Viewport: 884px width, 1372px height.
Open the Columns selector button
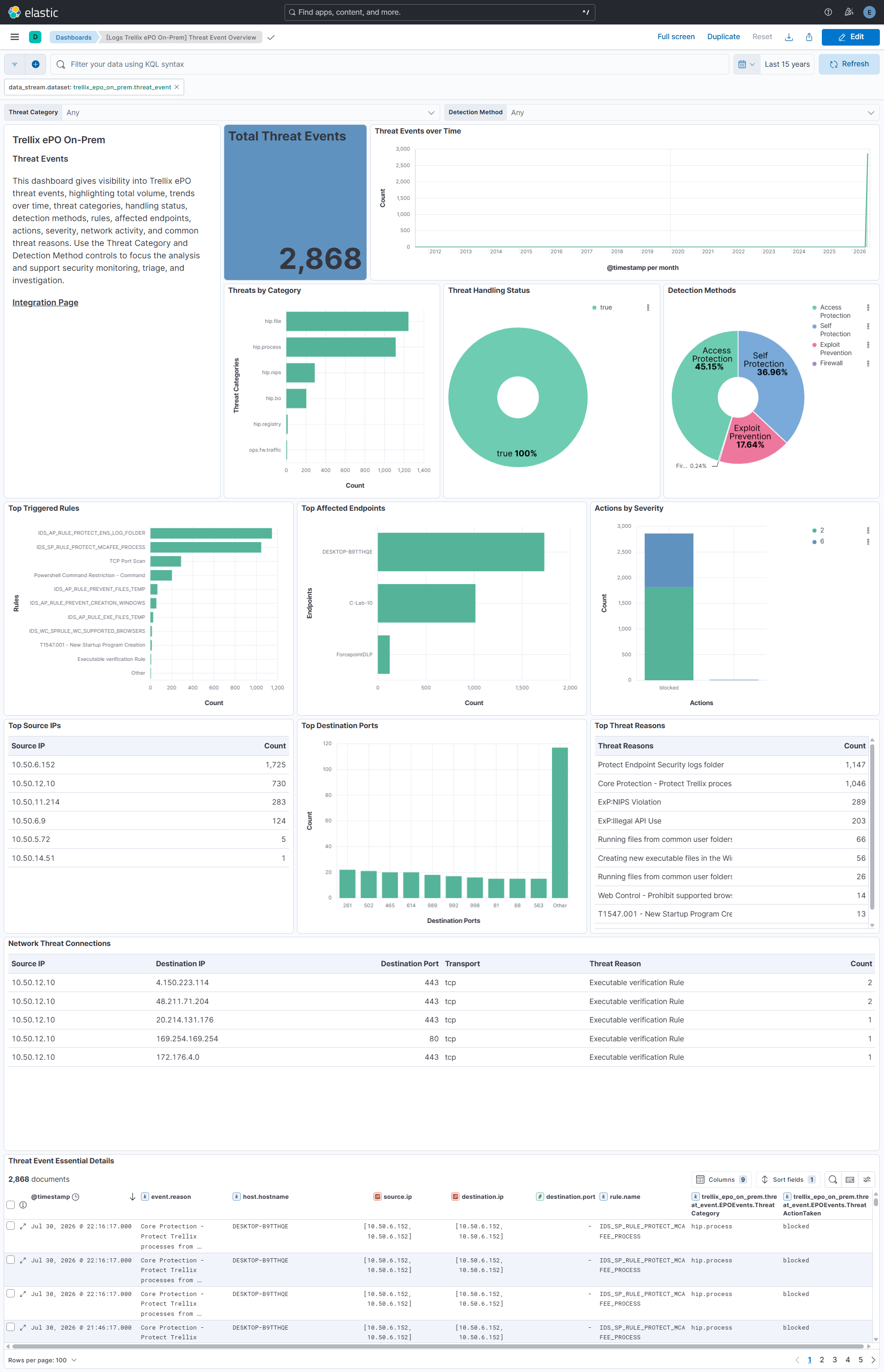721,1179
